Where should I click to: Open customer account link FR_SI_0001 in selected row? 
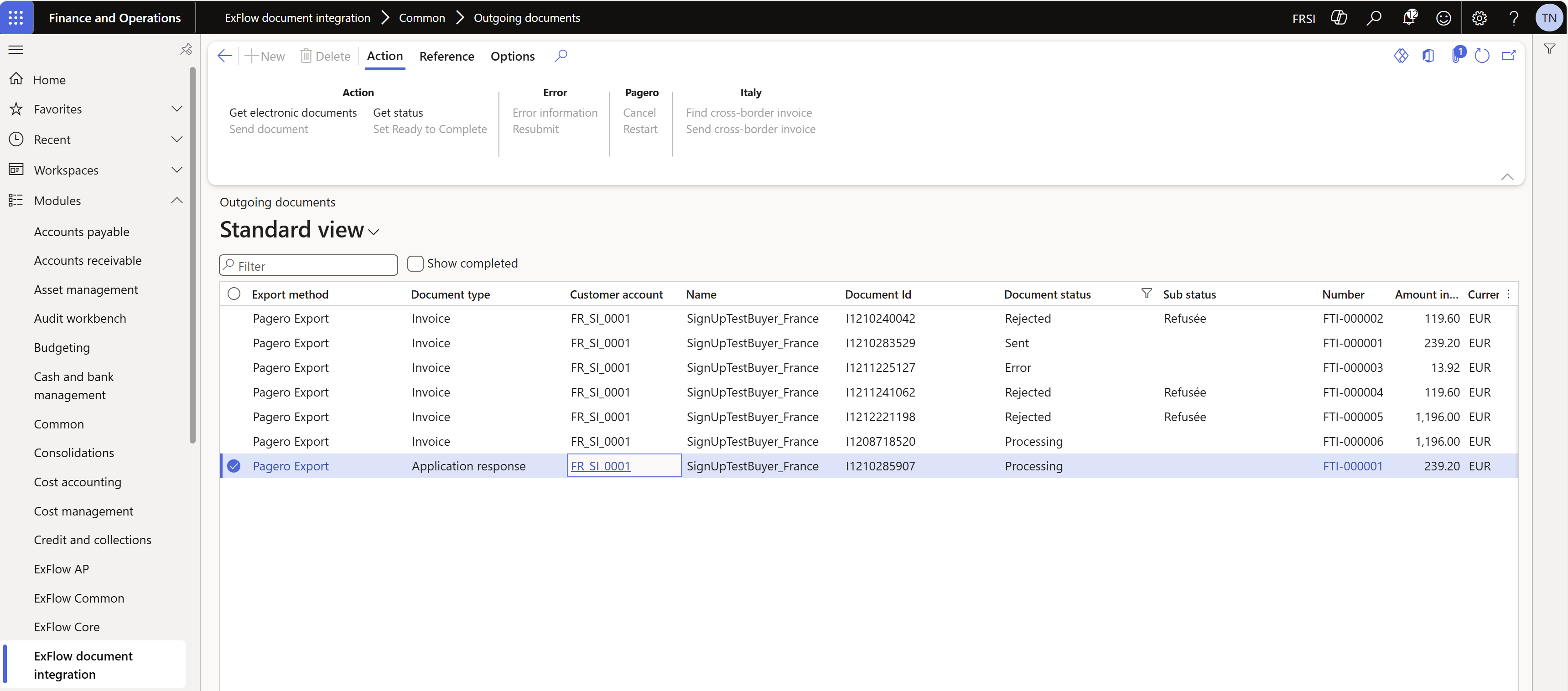point(601,466)
